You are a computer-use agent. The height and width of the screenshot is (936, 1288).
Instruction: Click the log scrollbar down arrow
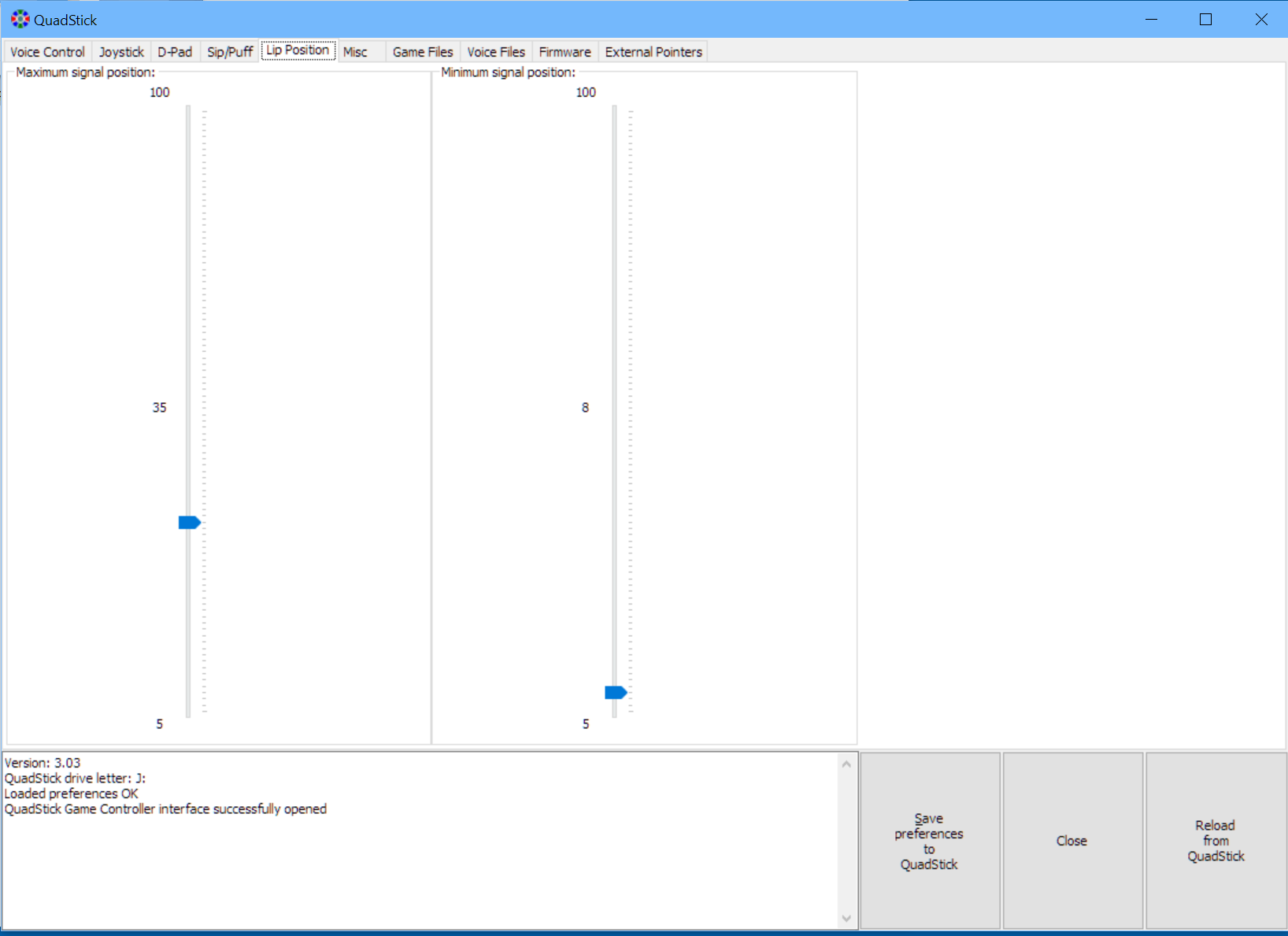(846, 918)
